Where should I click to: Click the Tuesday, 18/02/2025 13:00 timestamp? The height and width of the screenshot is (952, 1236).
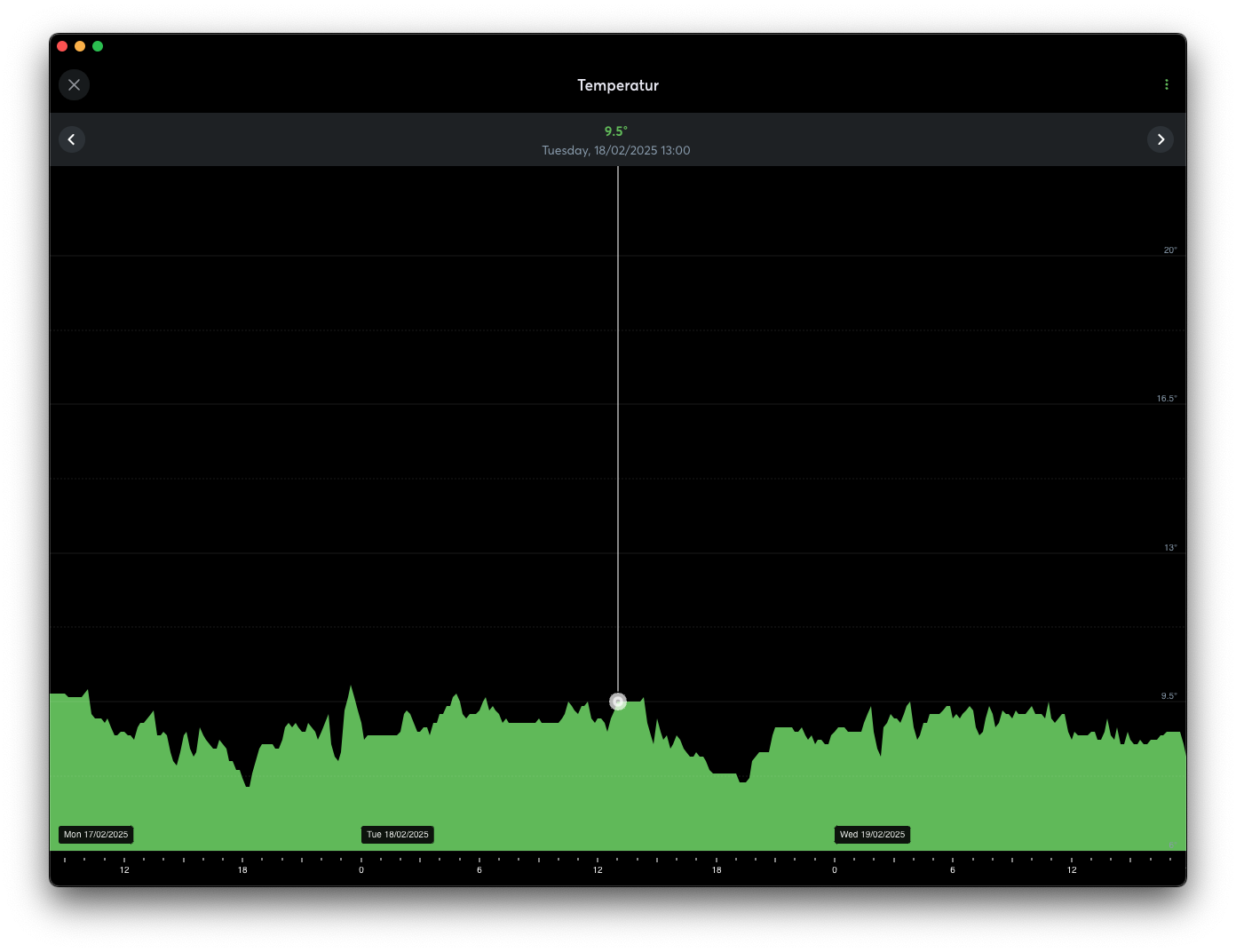click(616, 151)
